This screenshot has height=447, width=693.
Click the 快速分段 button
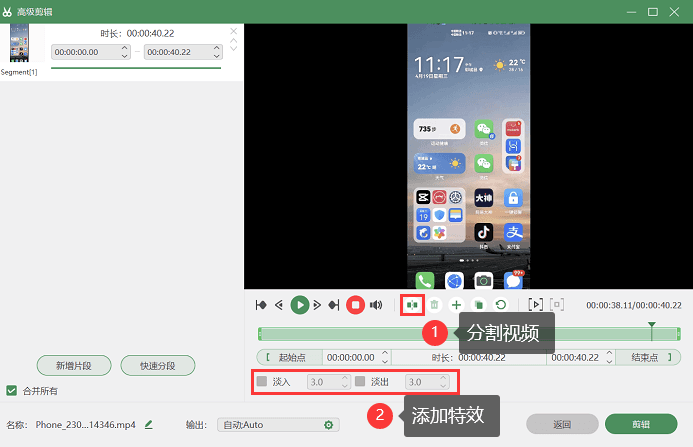tap(158, 366)
